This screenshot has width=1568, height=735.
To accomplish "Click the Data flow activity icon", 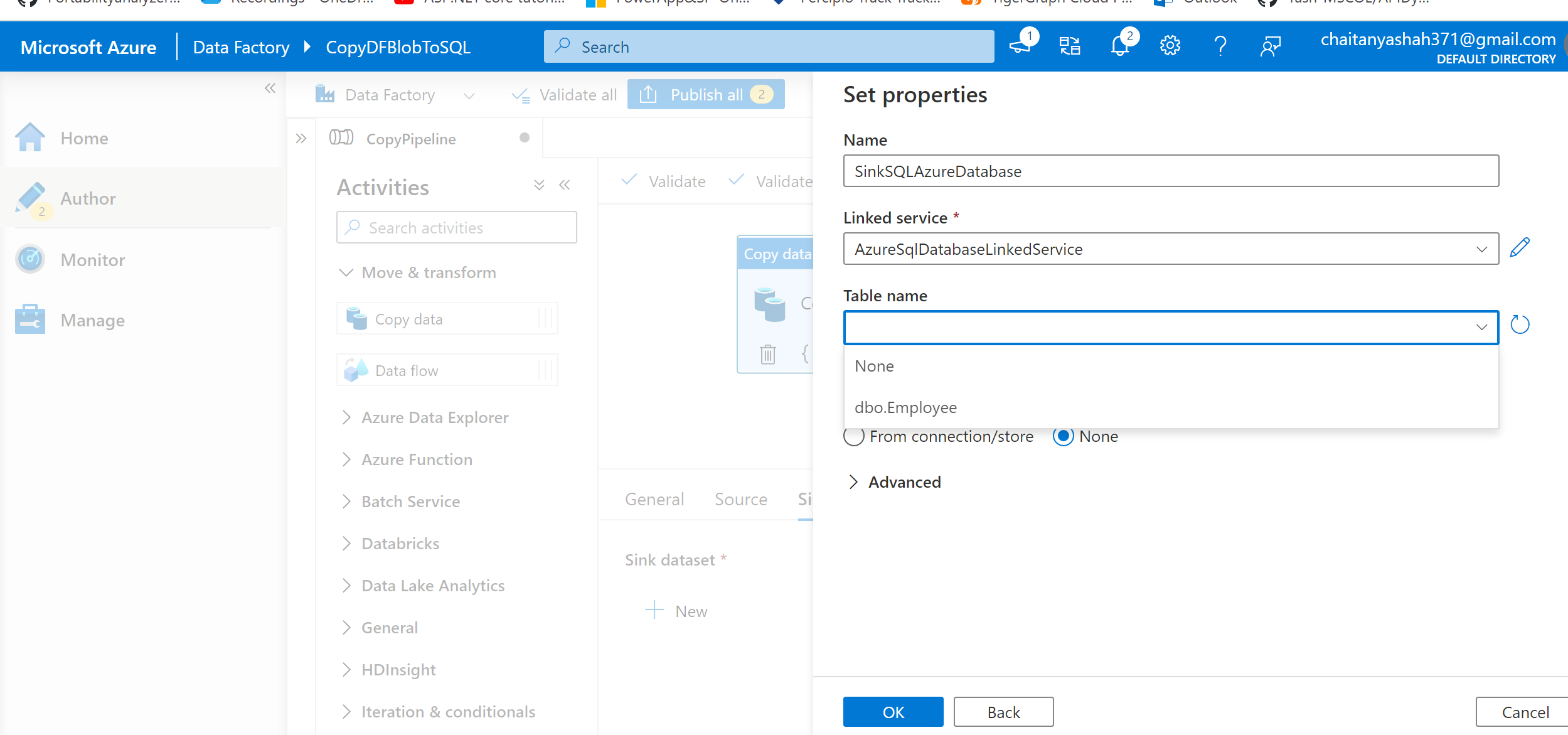I will click(x=356, y=370).
